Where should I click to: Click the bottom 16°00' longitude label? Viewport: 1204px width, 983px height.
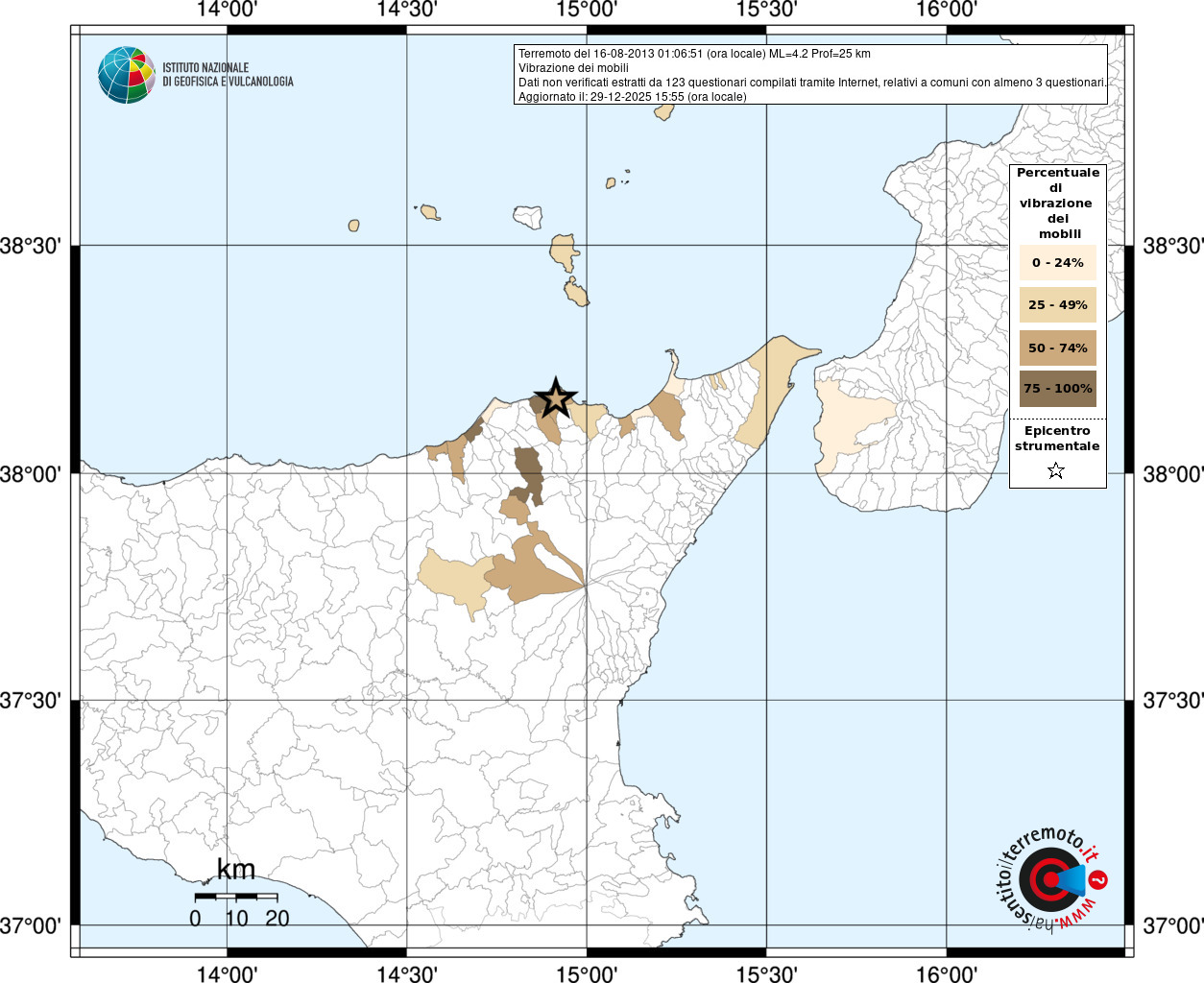coord(947,973)
